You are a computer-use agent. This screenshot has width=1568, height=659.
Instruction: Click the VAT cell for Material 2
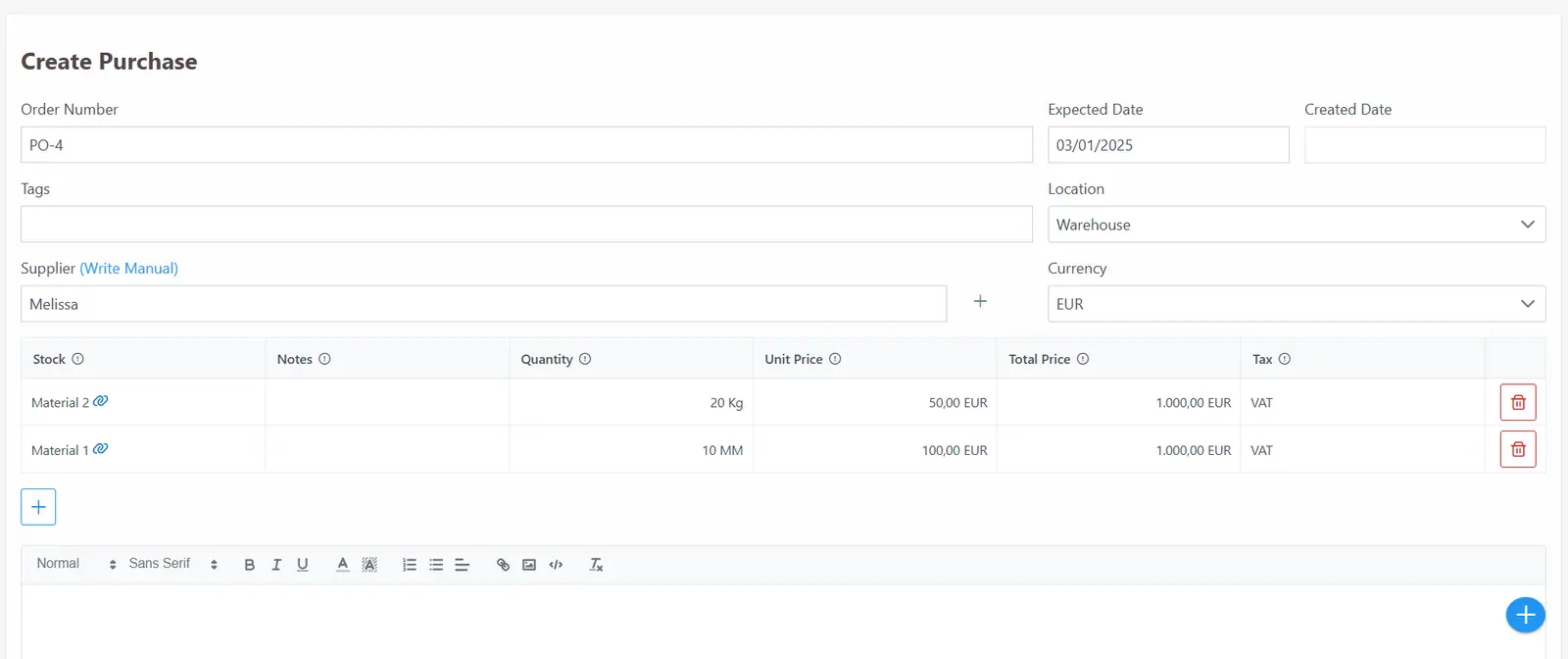(x=1363, y=402)
